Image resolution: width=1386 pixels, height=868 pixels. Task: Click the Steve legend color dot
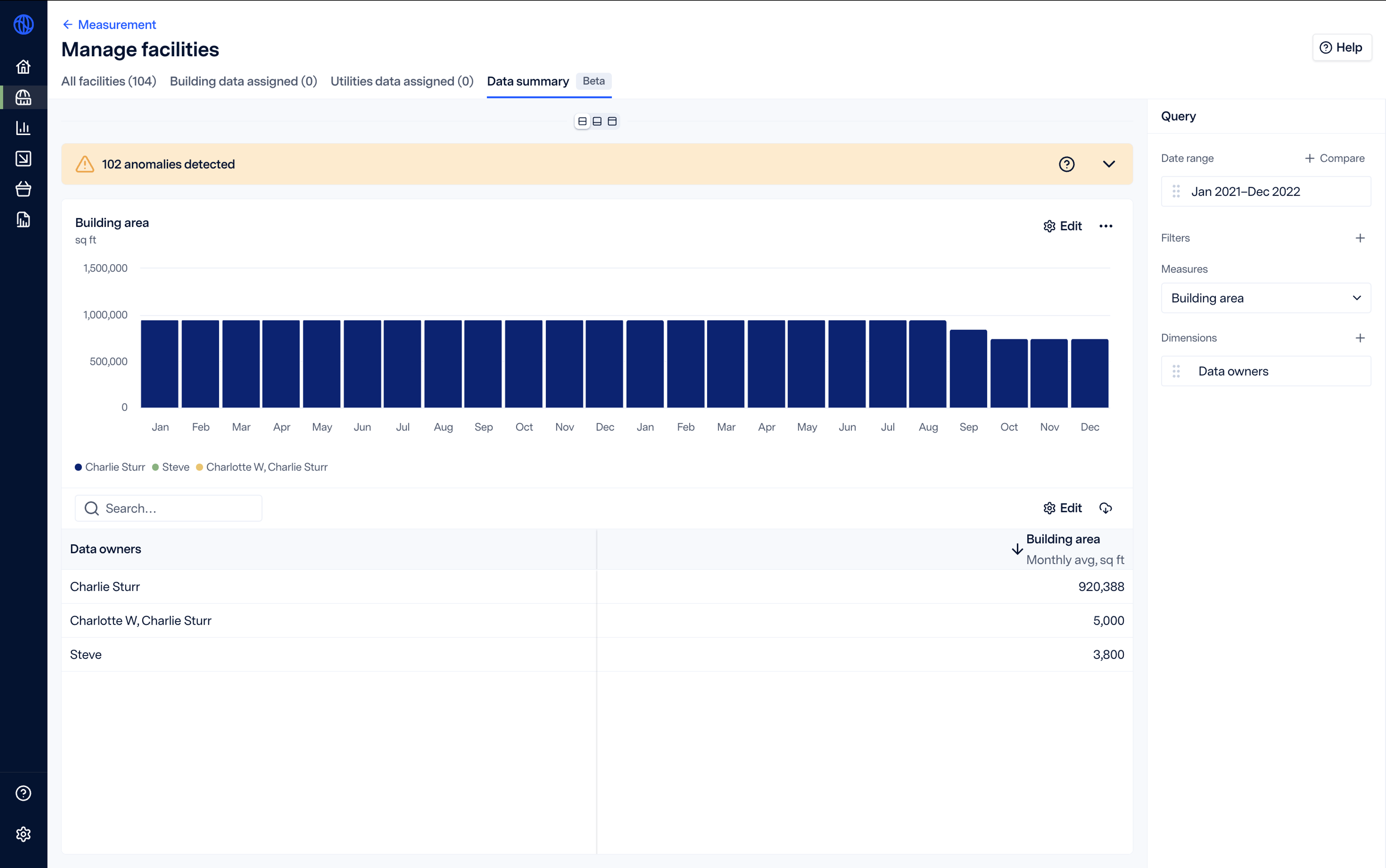tap(155, 467)
